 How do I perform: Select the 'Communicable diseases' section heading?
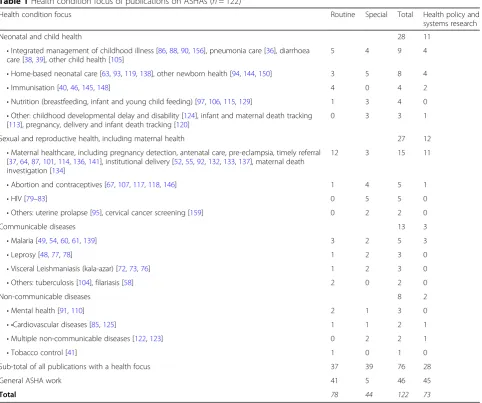coord(38,227)
